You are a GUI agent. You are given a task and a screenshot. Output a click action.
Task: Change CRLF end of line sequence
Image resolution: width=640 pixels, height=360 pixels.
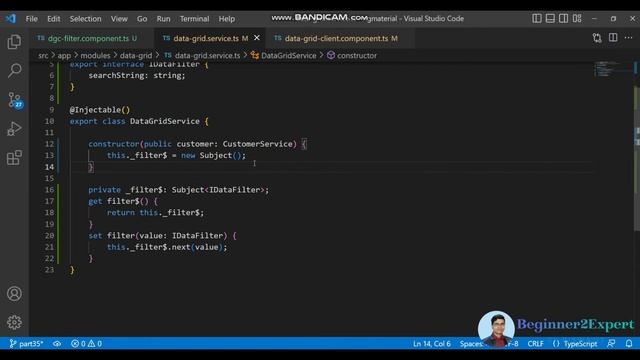[x=535, y=344]
